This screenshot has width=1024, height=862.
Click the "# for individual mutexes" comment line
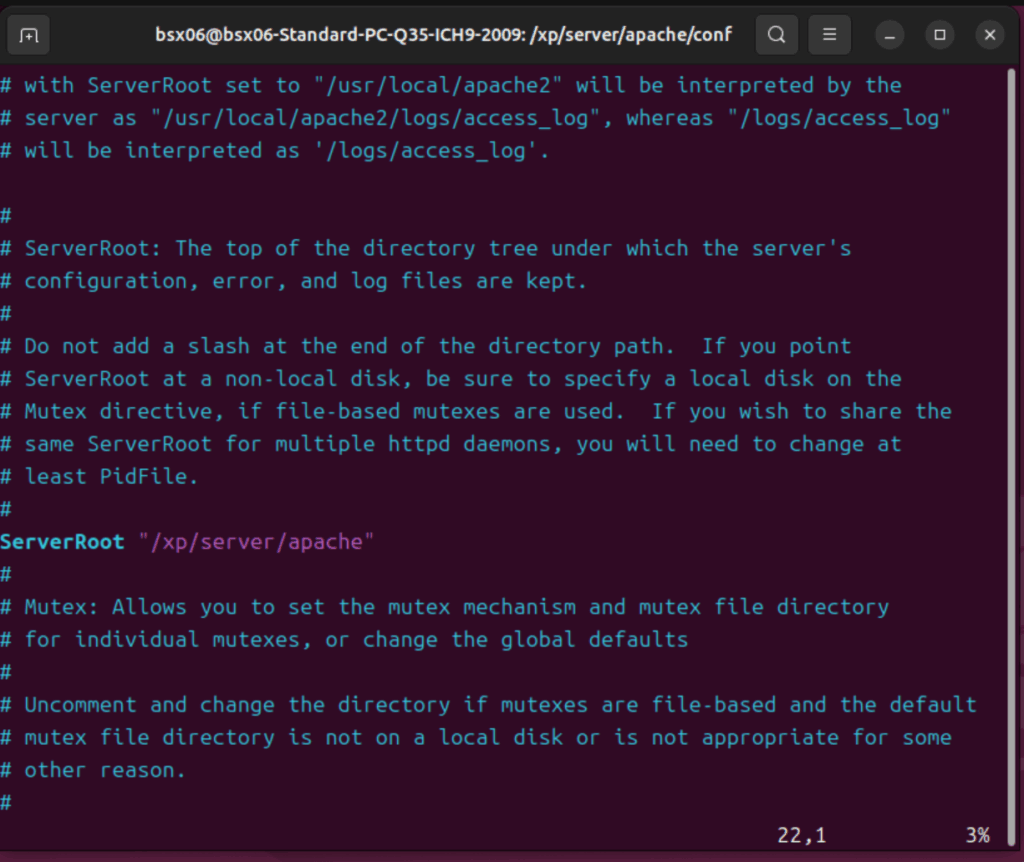tap(344, 640)
